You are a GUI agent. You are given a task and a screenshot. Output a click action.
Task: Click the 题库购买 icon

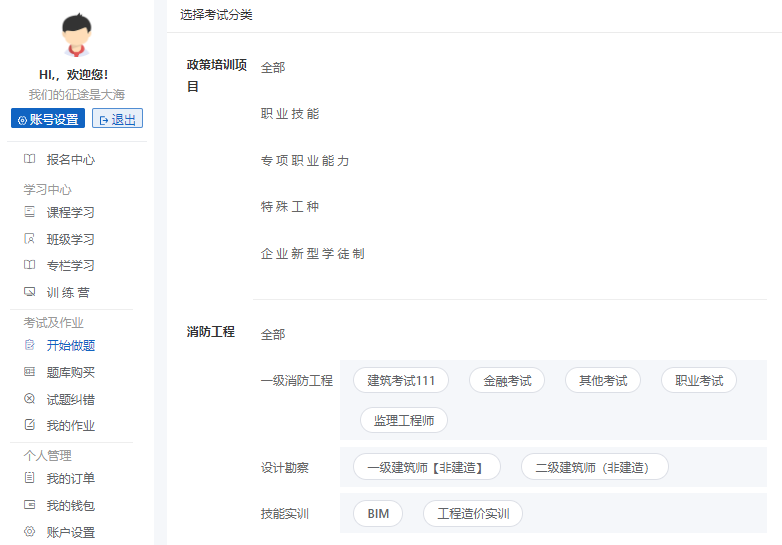29,372
